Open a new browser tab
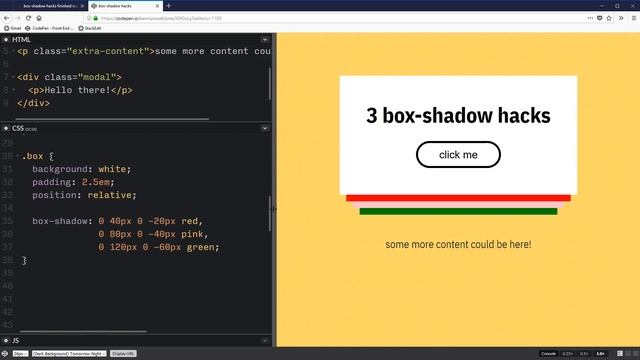This screenshot has width=640, height=360. pos(169,6)
